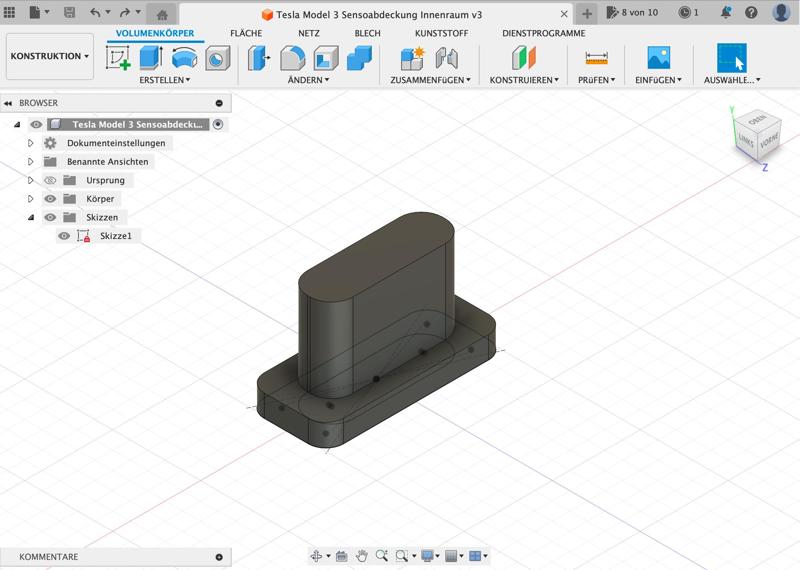Click the Press Pull tool in Ändern

[259, 58]
